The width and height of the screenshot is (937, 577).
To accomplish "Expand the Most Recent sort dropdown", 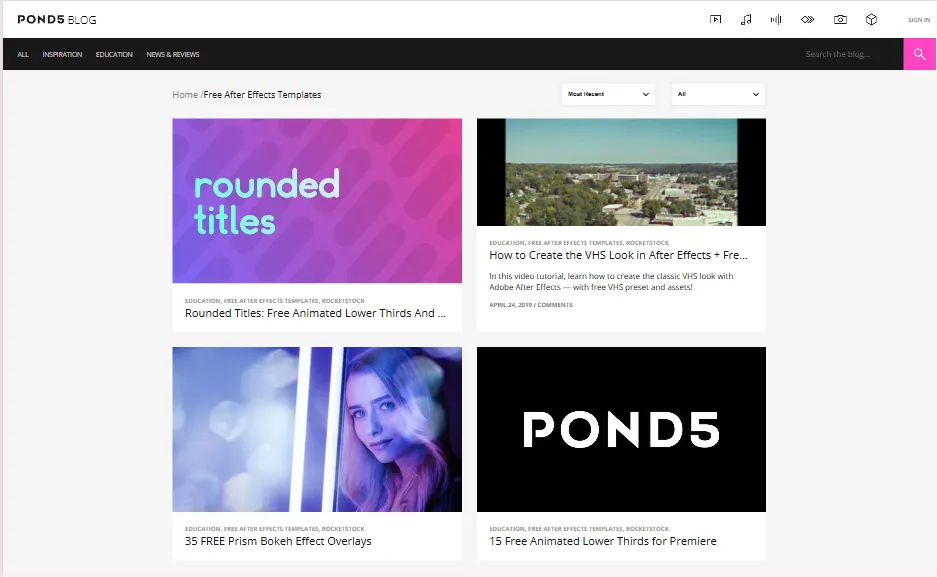I will point(608,94).
